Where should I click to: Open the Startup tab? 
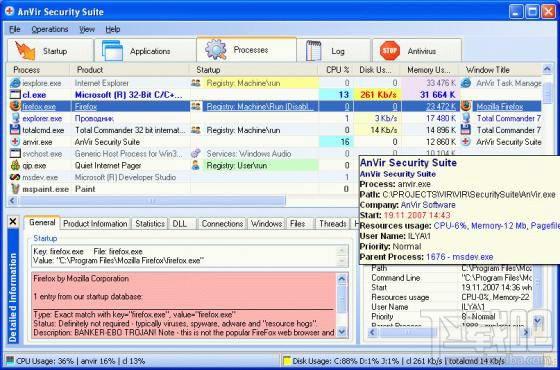[50, 51]
